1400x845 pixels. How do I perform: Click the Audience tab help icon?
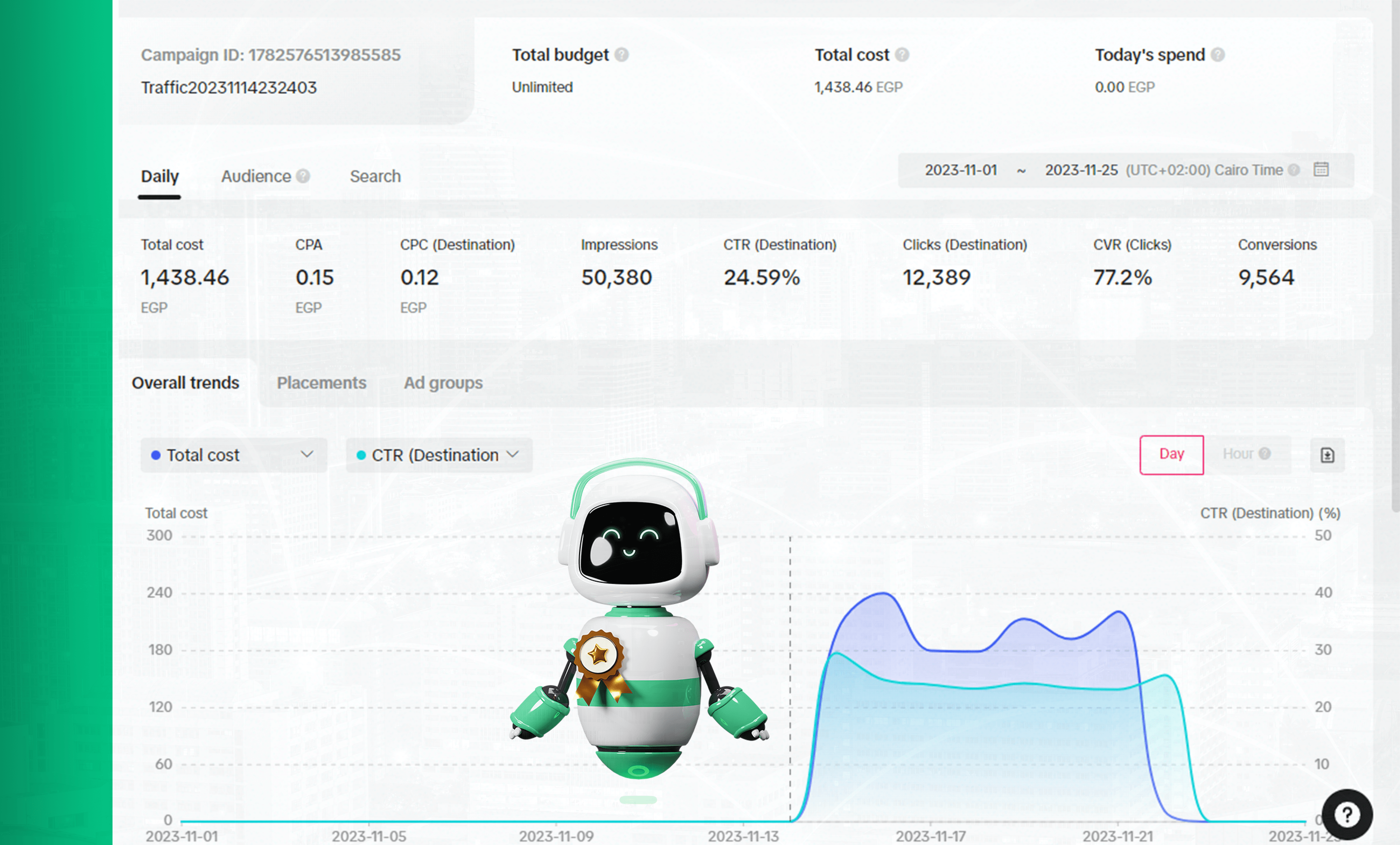pyautogui.click(x=304, y=176)
